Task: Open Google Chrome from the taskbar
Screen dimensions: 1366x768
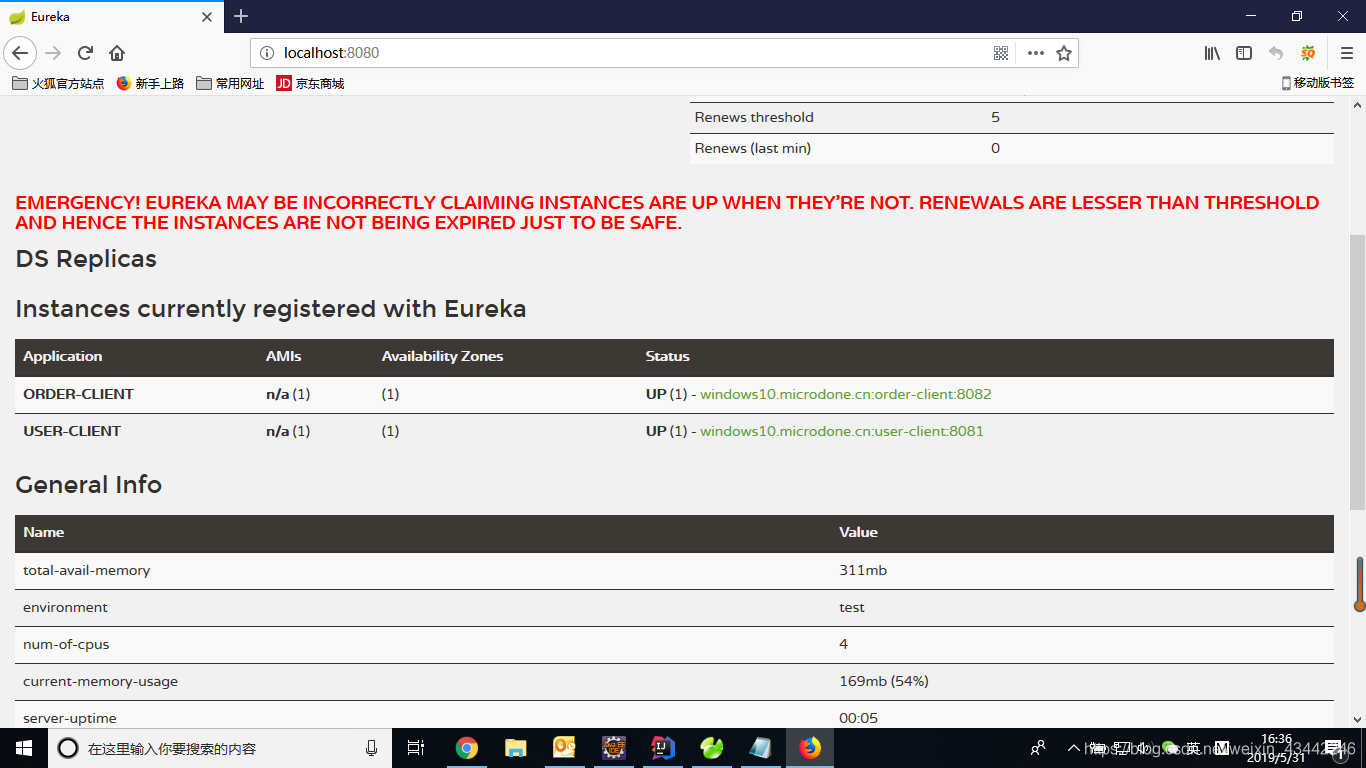Action: (x=466, y=748)
